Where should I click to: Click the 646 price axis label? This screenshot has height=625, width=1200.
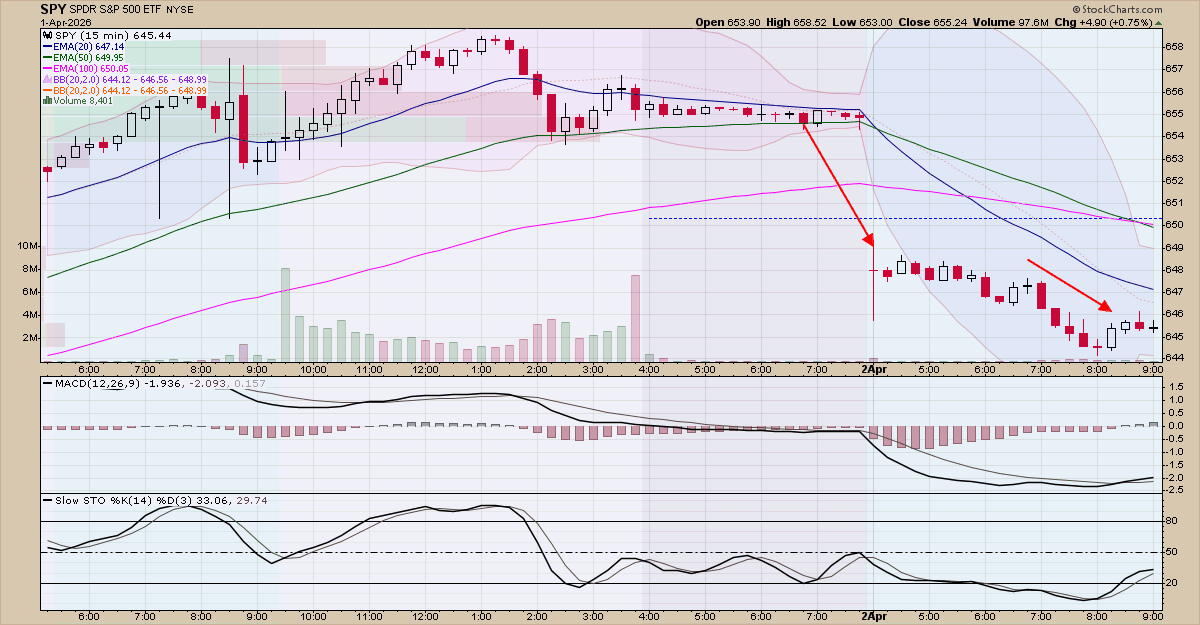[1175, 313]
